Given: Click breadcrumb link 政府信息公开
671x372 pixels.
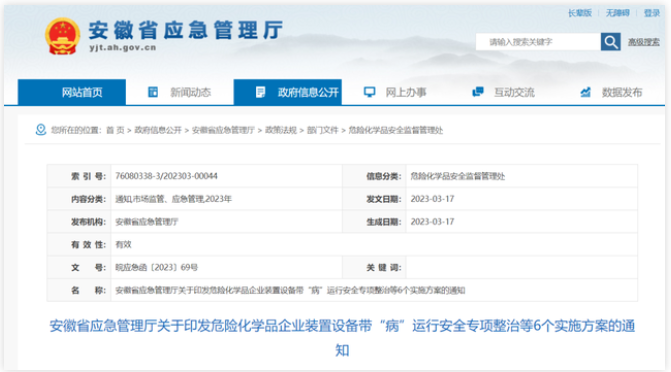Looking at the screenshot, I should (158, 130).
